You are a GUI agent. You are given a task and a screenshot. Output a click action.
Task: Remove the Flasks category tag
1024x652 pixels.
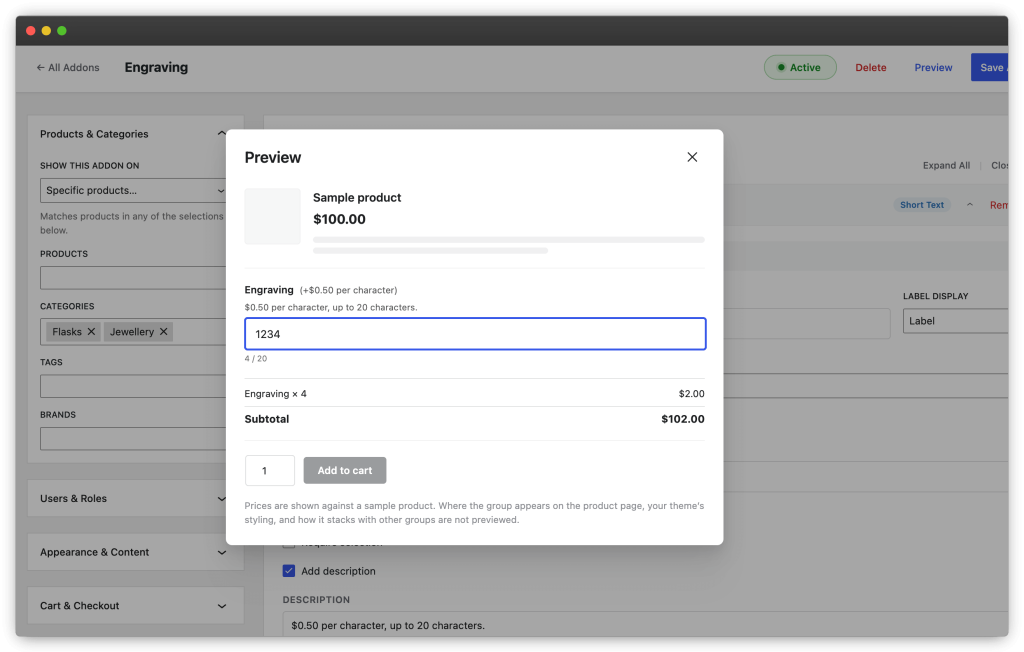[x=91, y=332]
